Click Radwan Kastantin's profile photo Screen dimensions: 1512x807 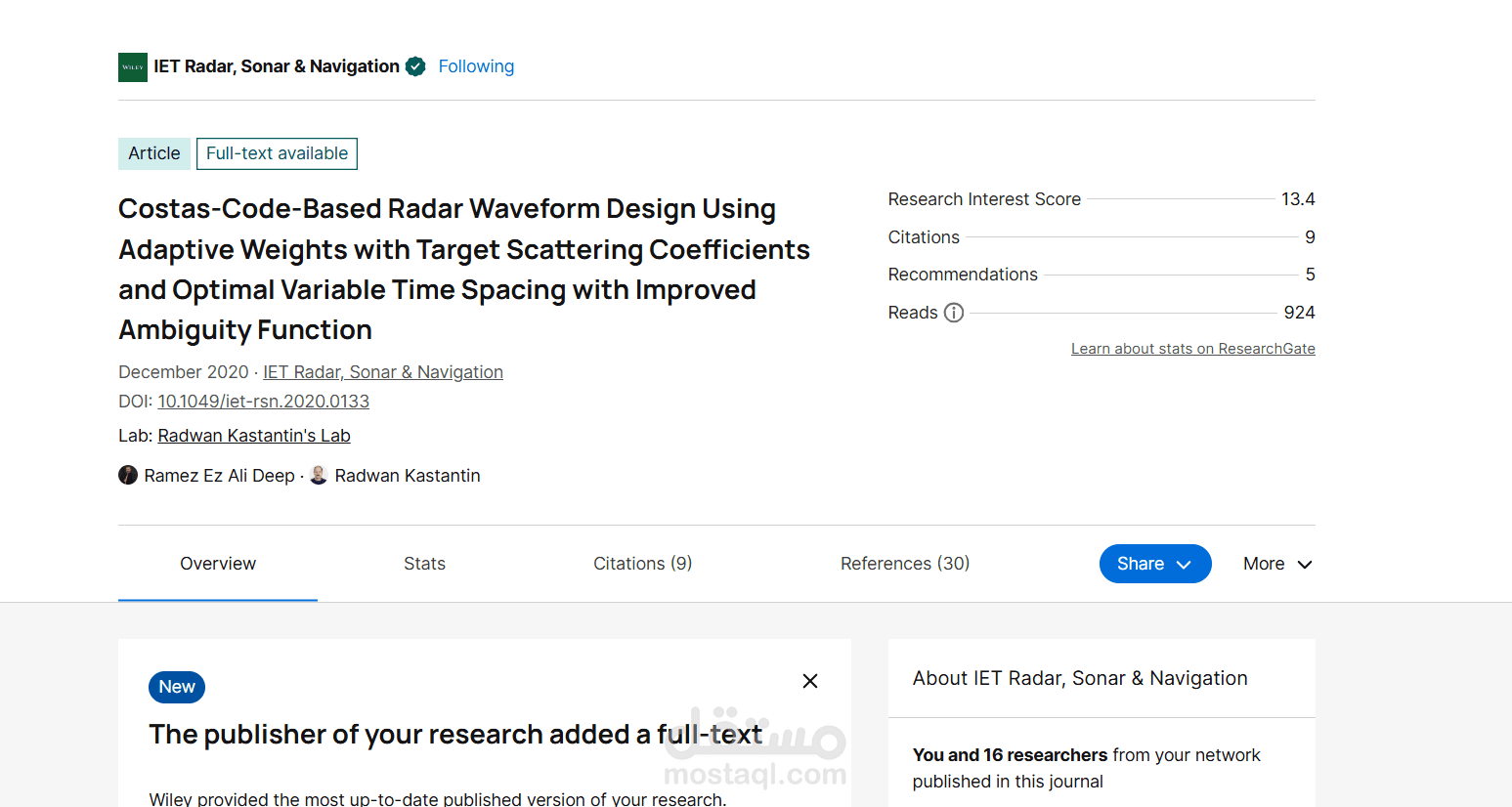click(x=319, y=476)
